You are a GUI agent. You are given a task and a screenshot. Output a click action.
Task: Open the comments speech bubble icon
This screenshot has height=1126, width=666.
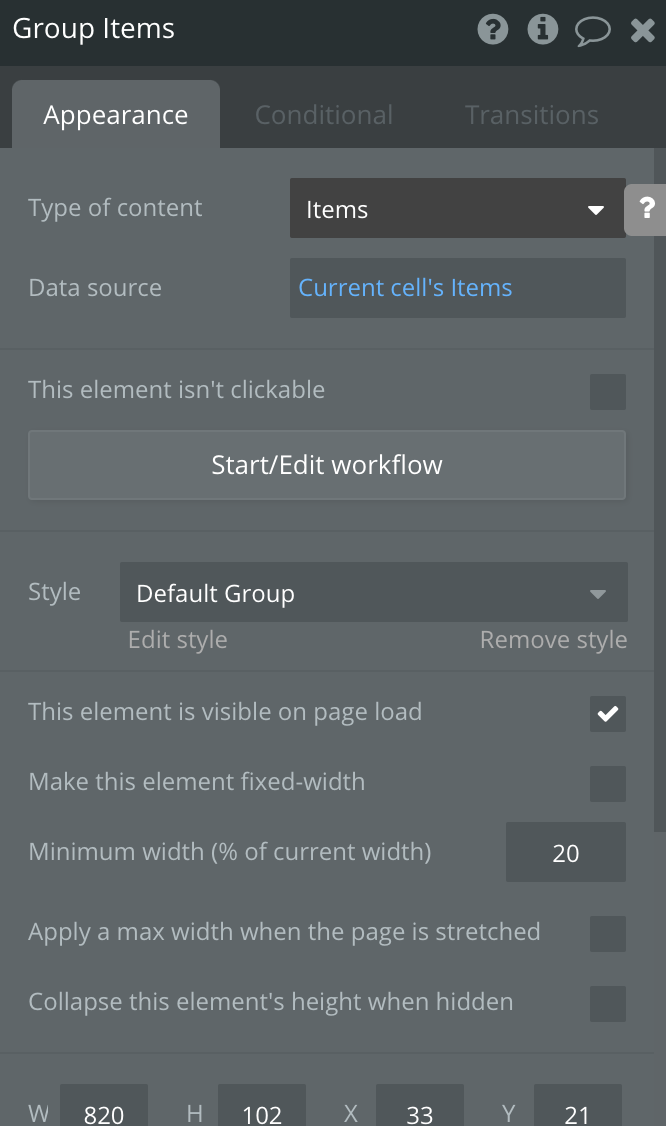592,31
